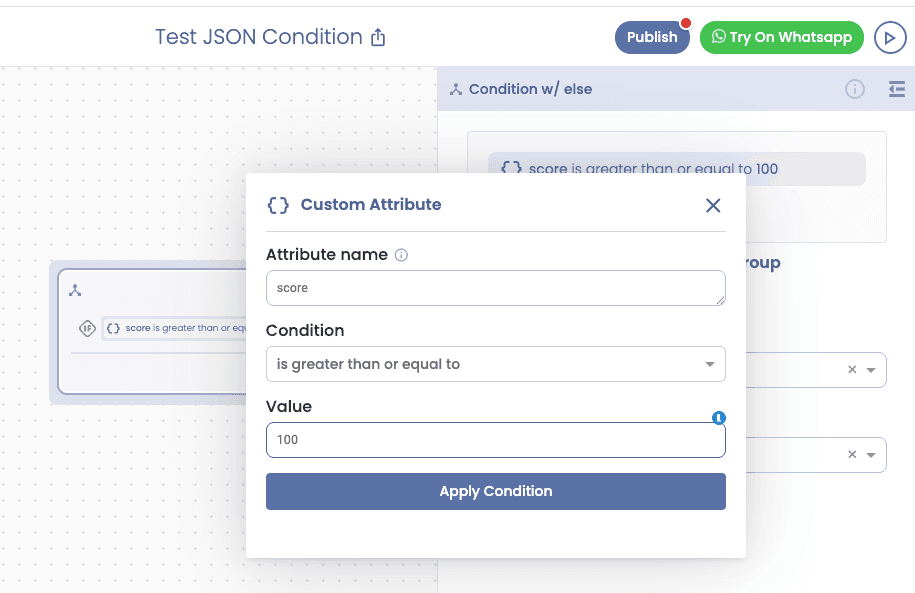Viewport: 915px width, 593px height.
Task: Click the play preview button in header
Action: coord(890,37)
